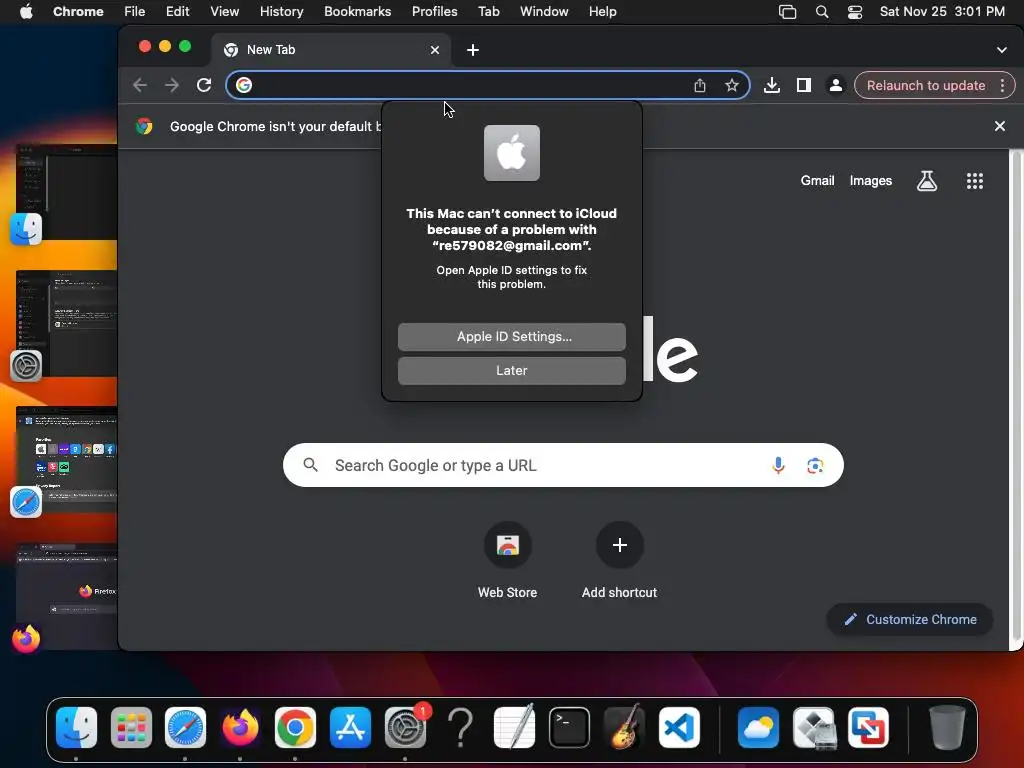Open the Chrome profile avatar icon
Screen dimensions: 1024x768
(835, 86)
